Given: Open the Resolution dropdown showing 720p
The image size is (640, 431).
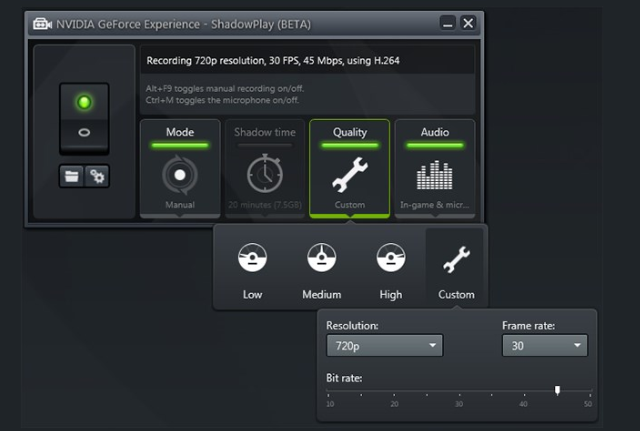Looking at the screenshot, I should click(384, 346).
